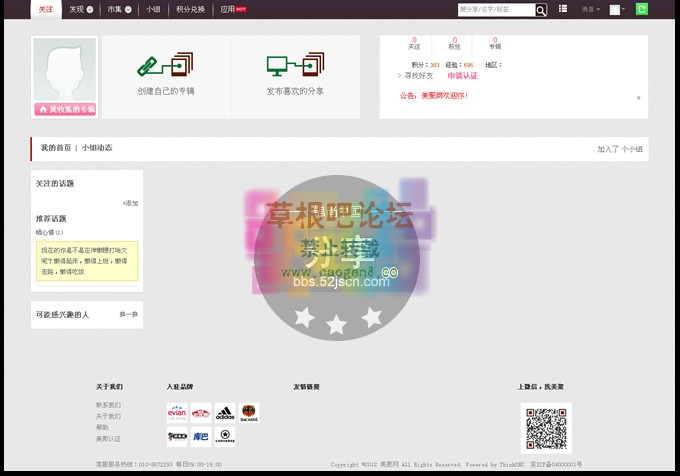Open the 消息 messages dropdown
The image size is (680, 476).
click(591, 10)
